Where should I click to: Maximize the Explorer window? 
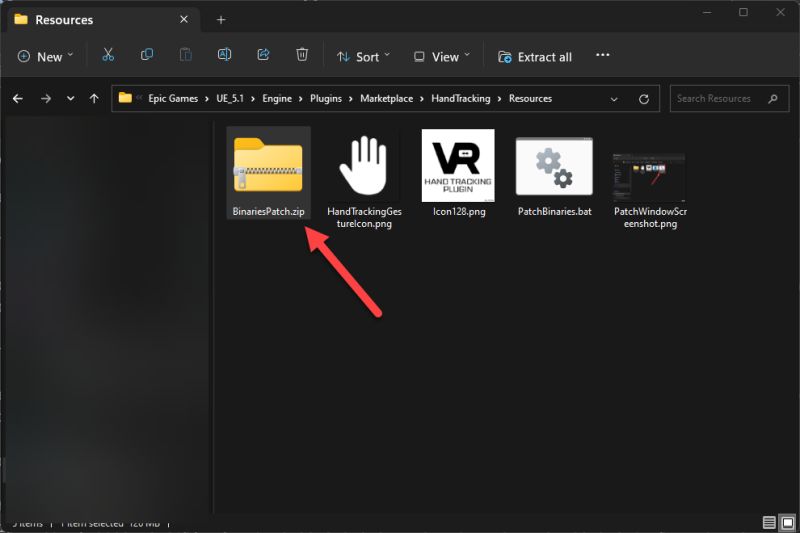[743, 12]
